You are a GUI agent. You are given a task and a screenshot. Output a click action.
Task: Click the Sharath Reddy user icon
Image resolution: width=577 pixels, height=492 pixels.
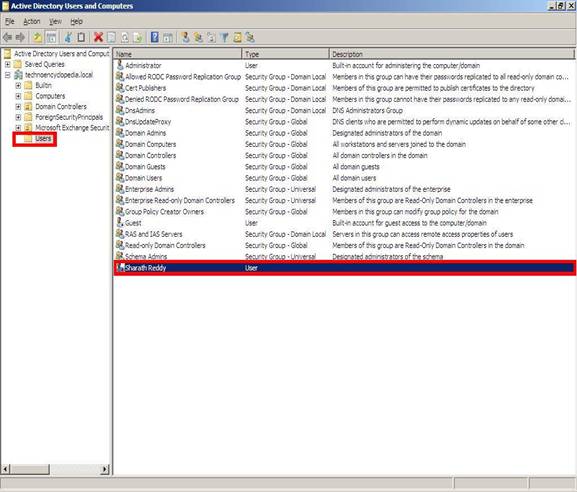point(120,268)
